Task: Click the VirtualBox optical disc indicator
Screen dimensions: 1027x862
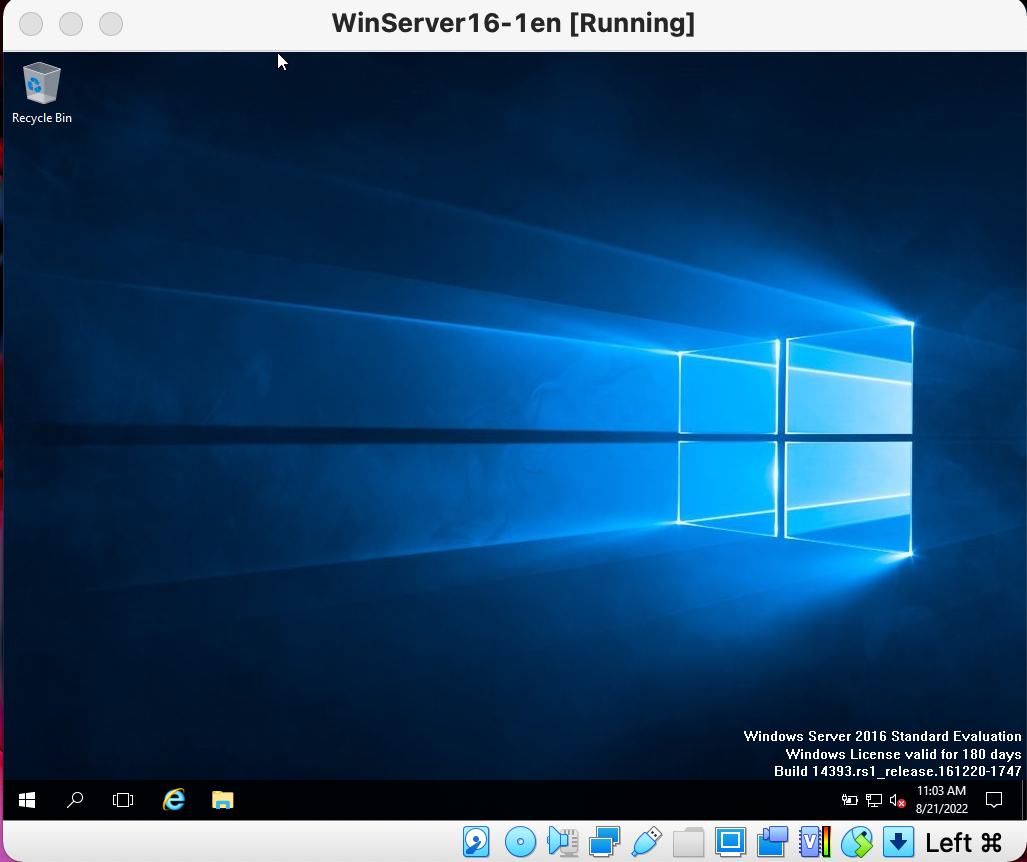Action: click(521, 842)
